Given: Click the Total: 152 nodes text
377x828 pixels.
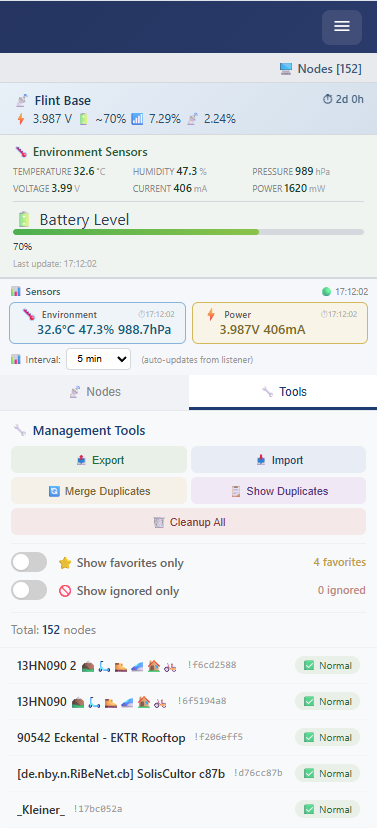Looking at the screenshot, I should click(53, 630).
